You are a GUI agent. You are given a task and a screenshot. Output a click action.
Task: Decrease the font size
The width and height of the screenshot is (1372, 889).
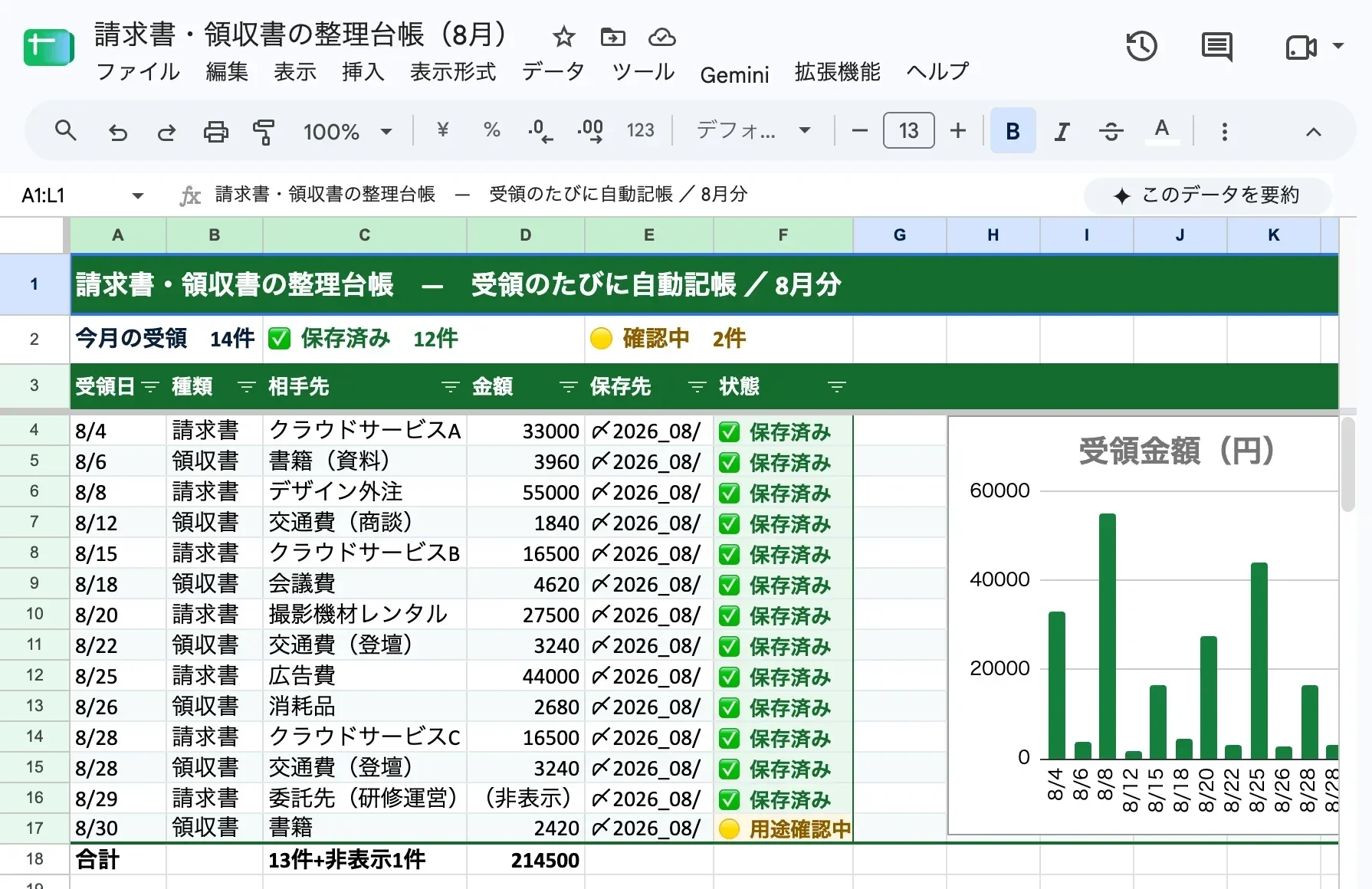click(x=860, y=131)
